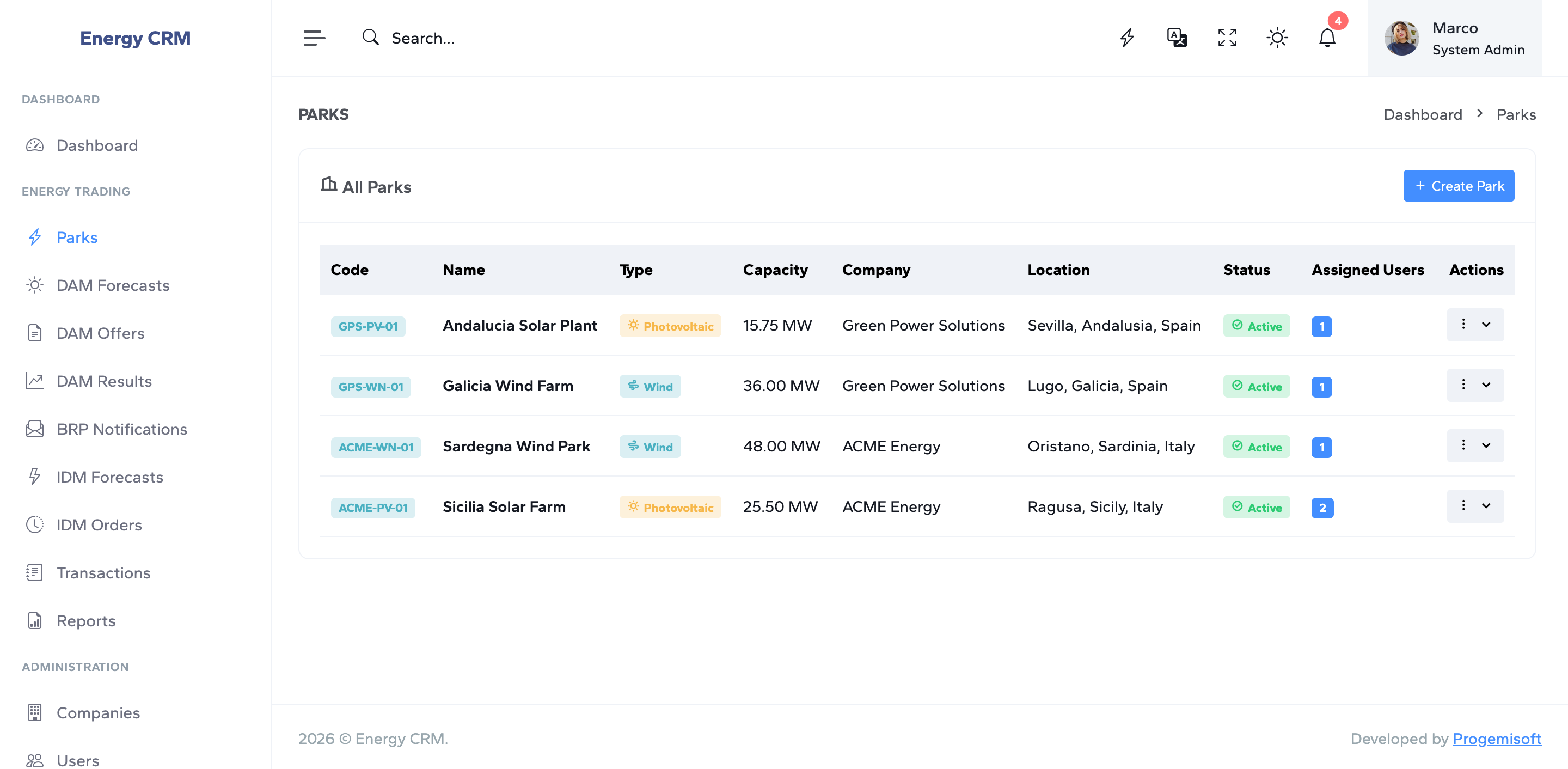
Task: Click the Create Park button
Action: tap(1459, 186)
